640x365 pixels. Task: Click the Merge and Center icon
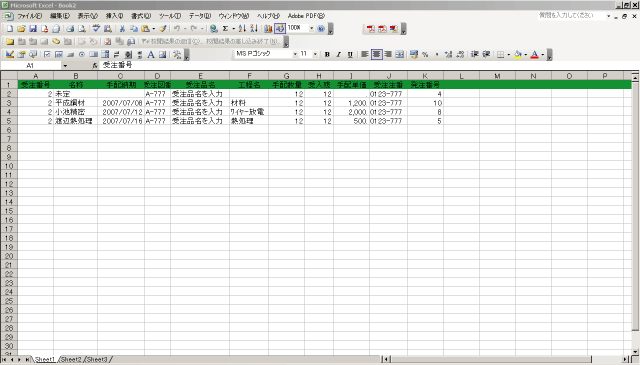(x=400, y=54)
